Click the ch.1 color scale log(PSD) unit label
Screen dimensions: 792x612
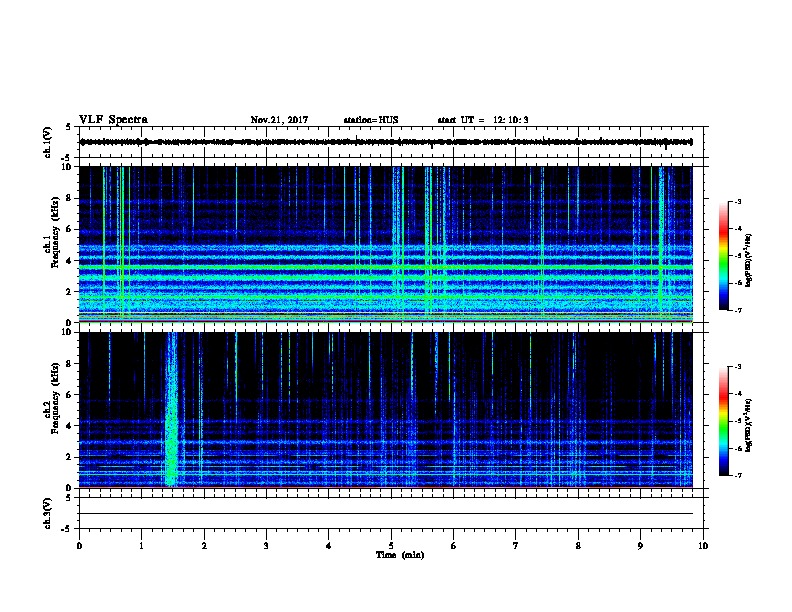(749, 261)
